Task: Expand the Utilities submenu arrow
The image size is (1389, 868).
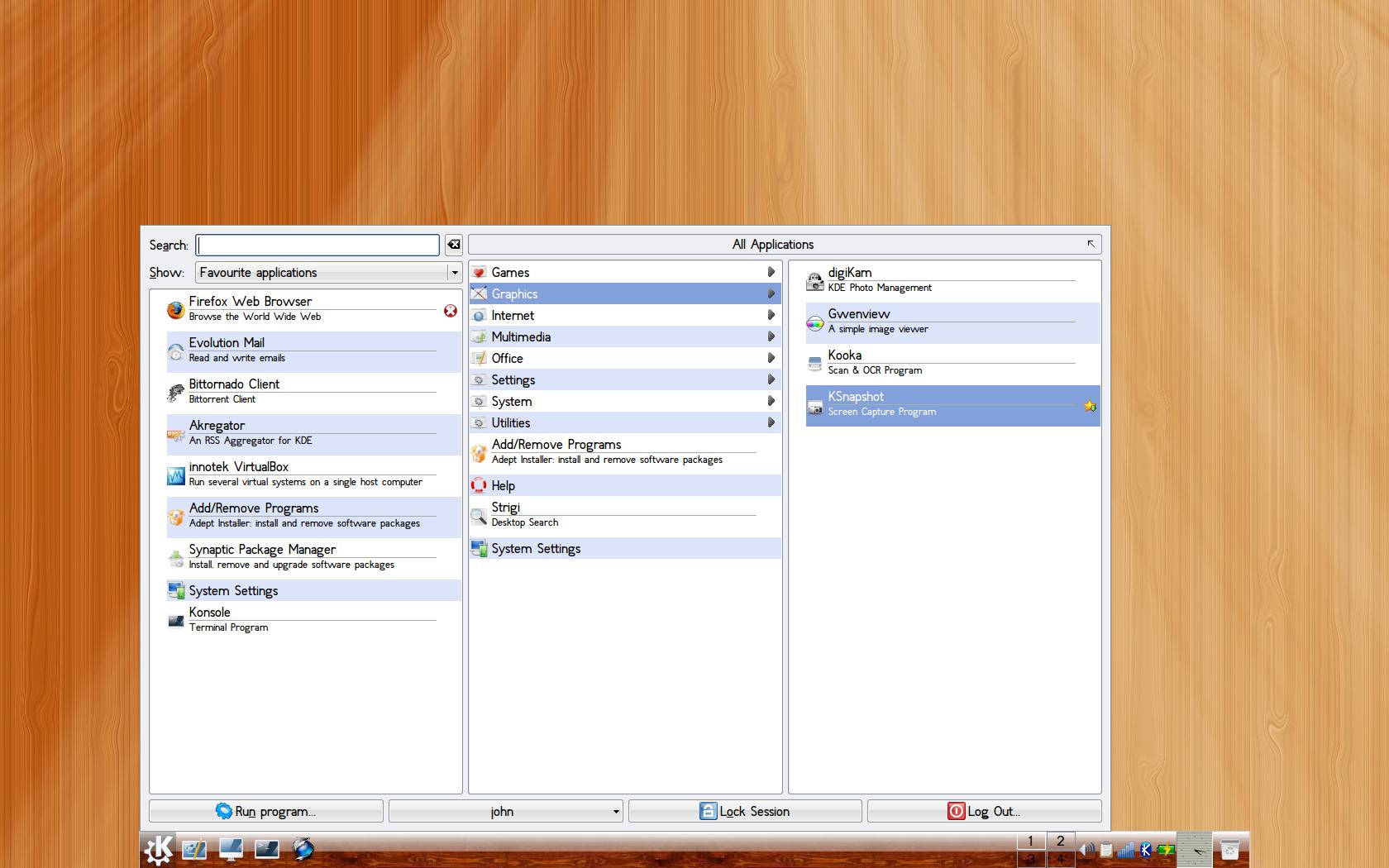Action: pos(771,422)
